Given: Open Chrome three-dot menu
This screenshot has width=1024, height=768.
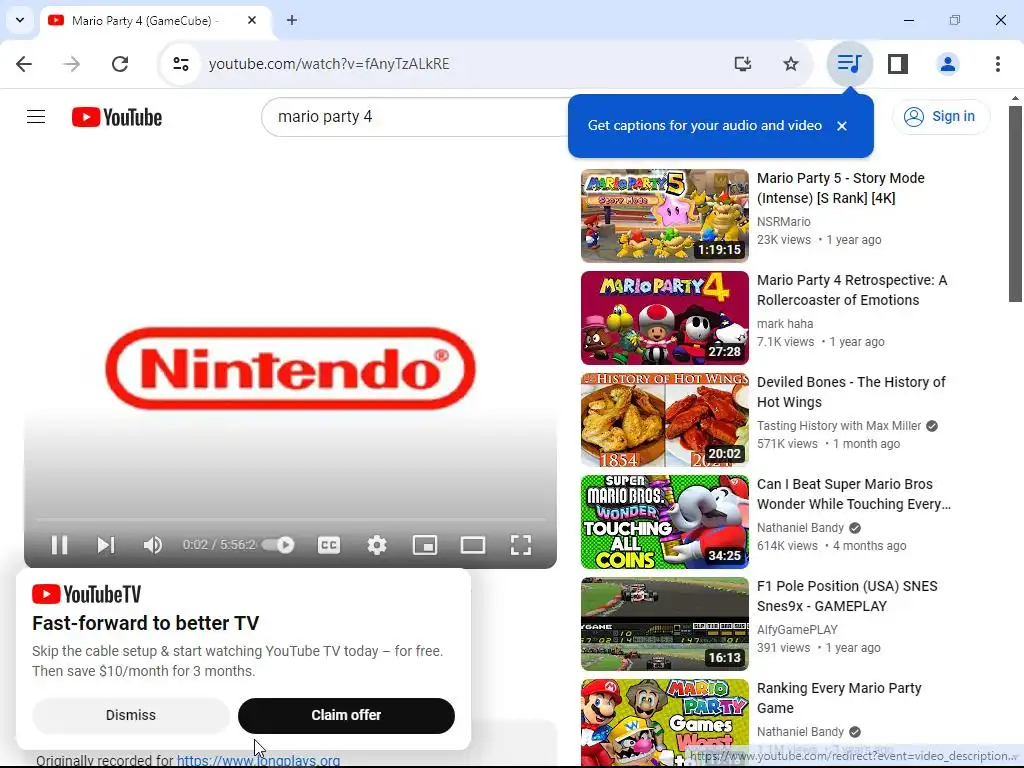Looking at the screenshot, I should 997,63.
